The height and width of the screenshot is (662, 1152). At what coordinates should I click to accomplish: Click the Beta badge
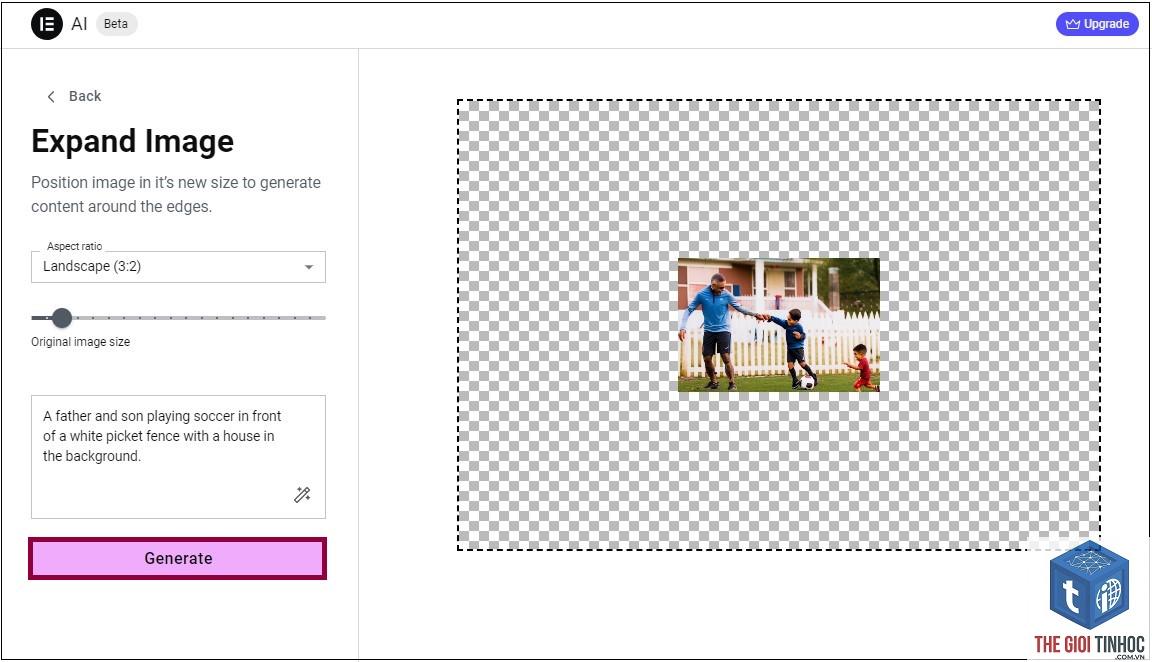116,24
